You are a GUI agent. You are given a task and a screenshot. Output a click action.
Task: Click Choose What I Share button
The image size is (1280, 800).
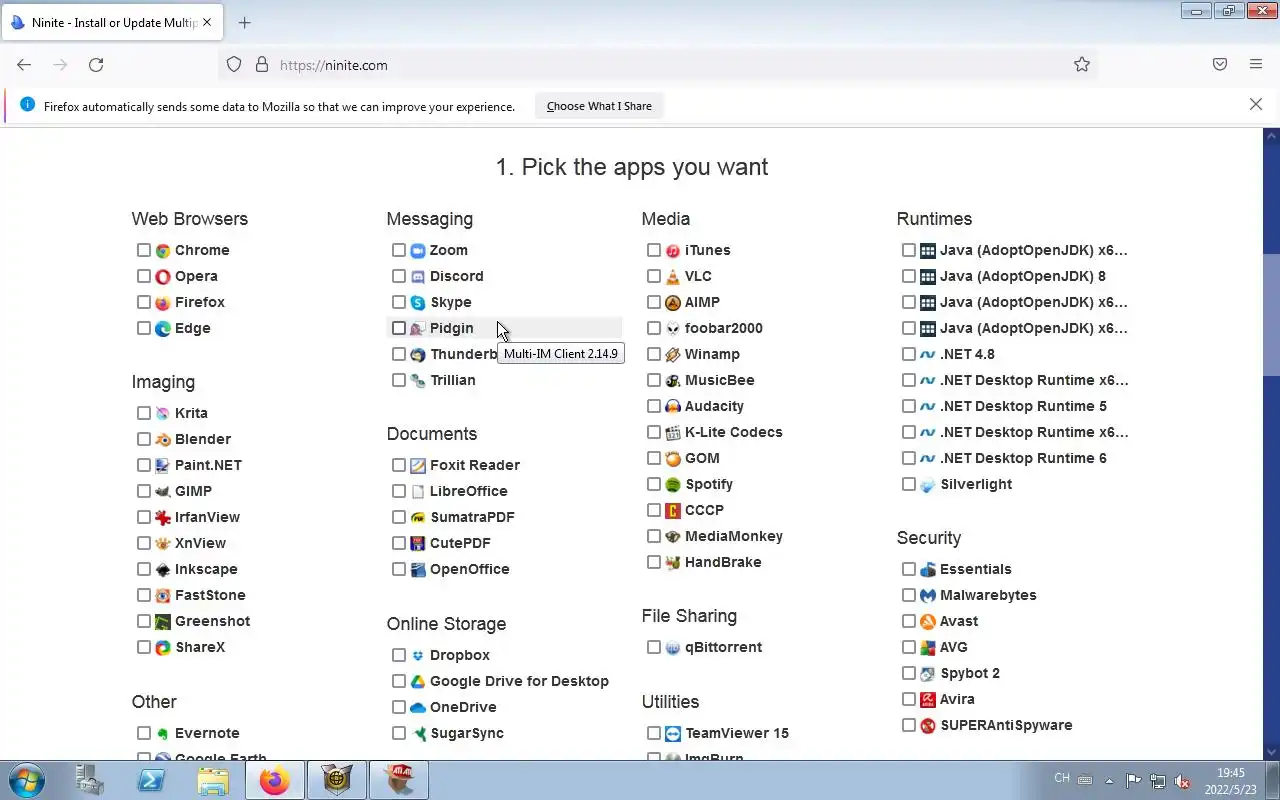pyautogui.click(x=599, y=106)
